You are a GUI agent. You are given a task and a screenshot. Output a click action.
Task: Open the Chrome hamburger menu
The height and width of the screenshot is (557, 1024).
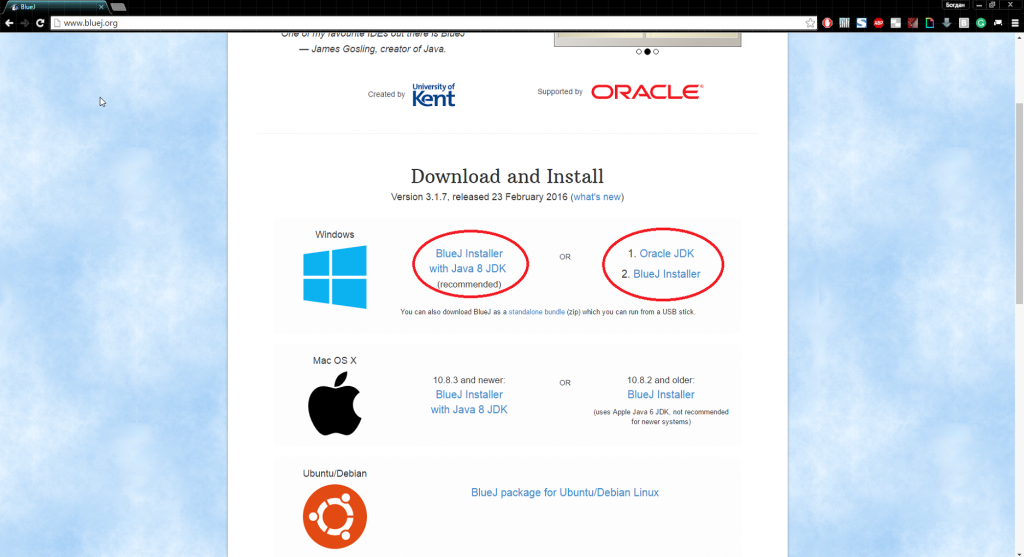pos(1015,23)
